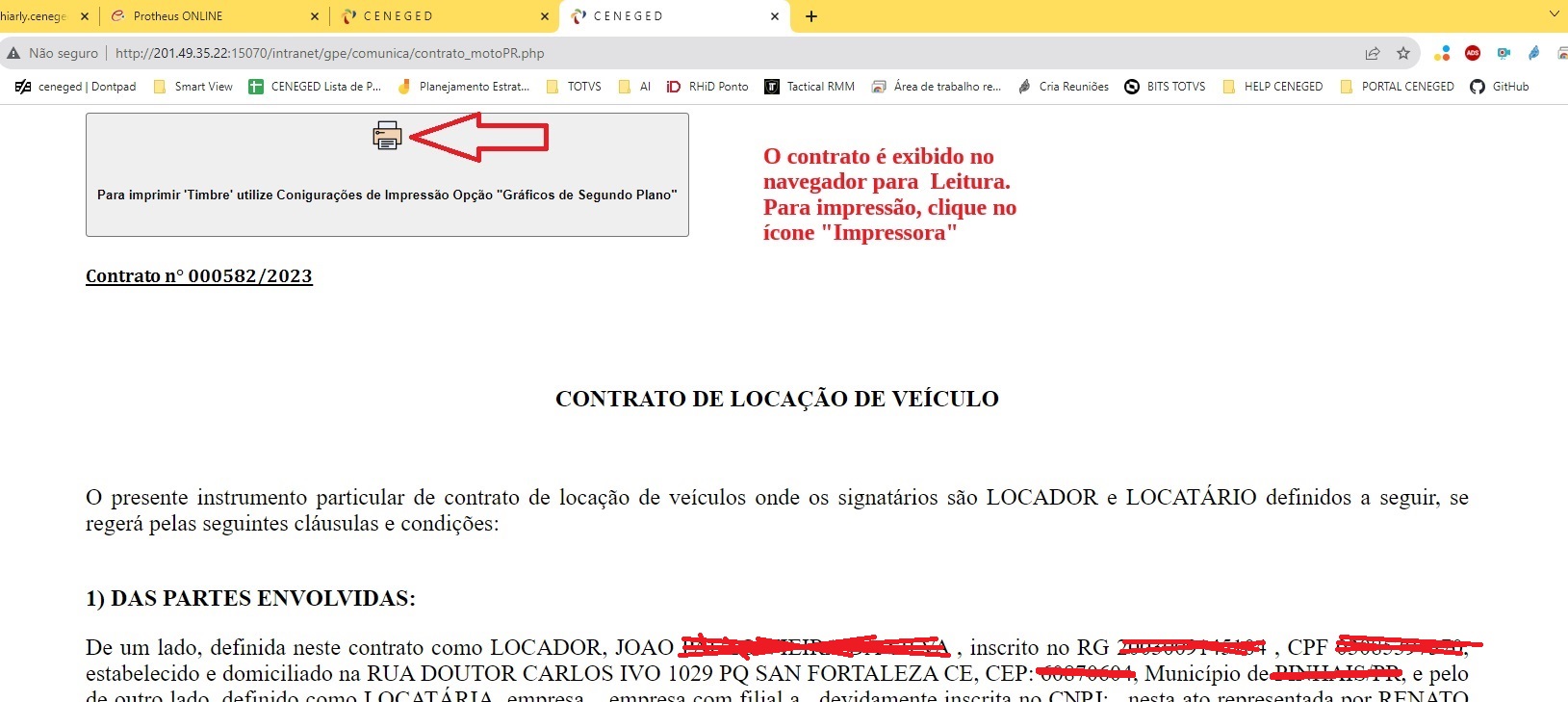The image size is (1568, 702).
Task: Click the share page icon in address bar
Action: point(1373,53)
